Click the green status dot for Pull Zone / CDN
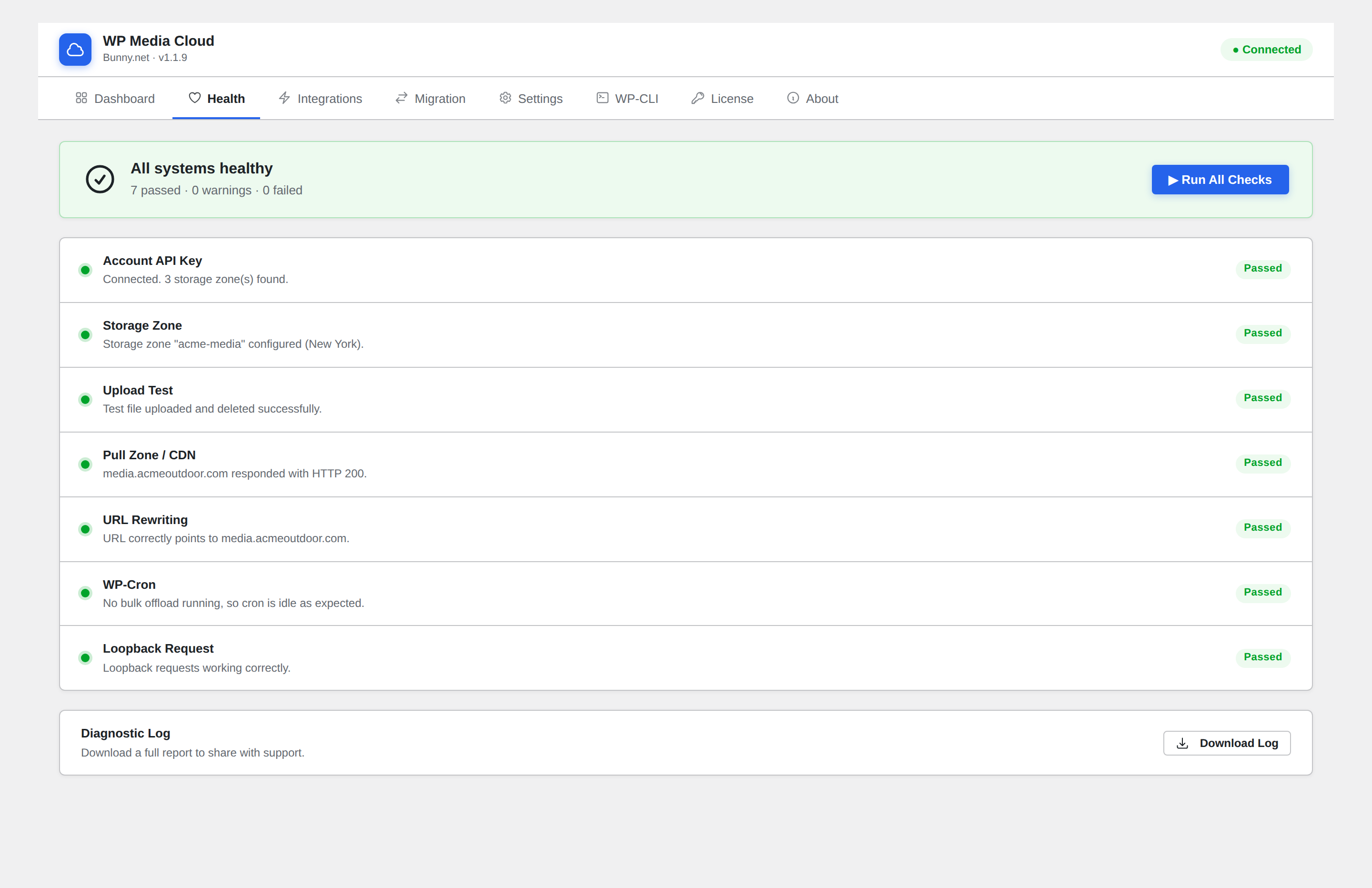The image size is (1372, 888). [x=85, y=464]
